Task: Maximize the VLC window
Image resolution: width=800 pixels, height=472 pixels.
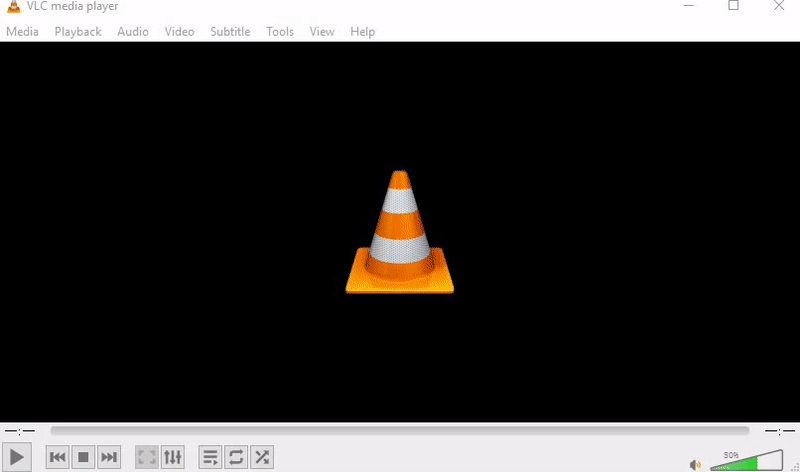Action: pos(733,6)
